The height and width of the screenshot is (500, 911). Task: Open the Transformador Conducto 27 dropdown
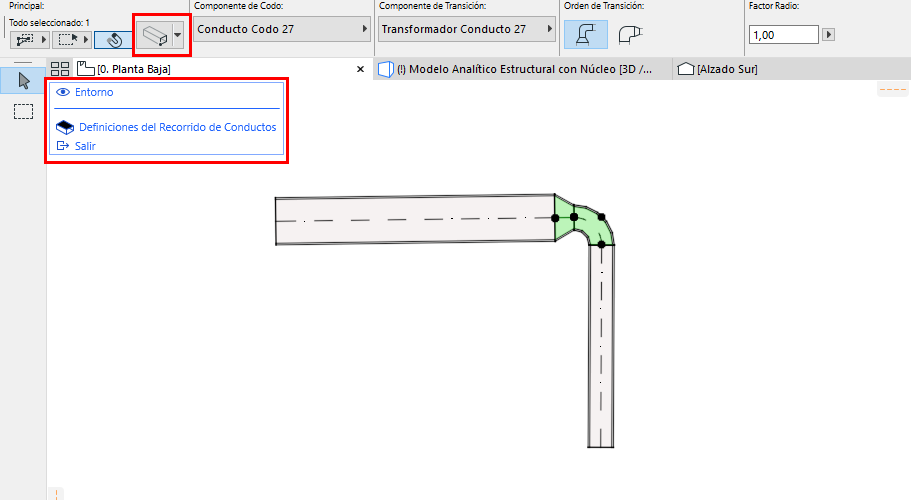[x=467, y=29]
